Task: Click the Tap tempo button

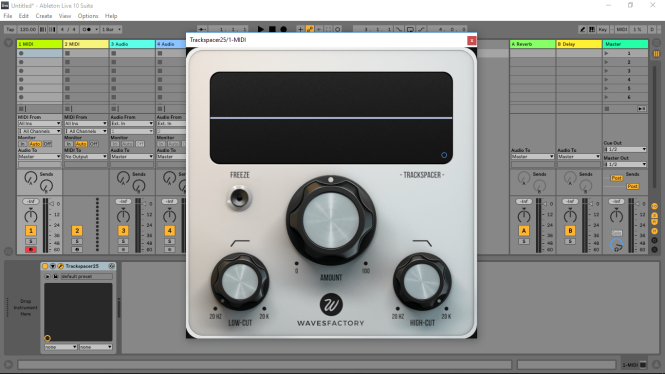Action: pos(10,29)
